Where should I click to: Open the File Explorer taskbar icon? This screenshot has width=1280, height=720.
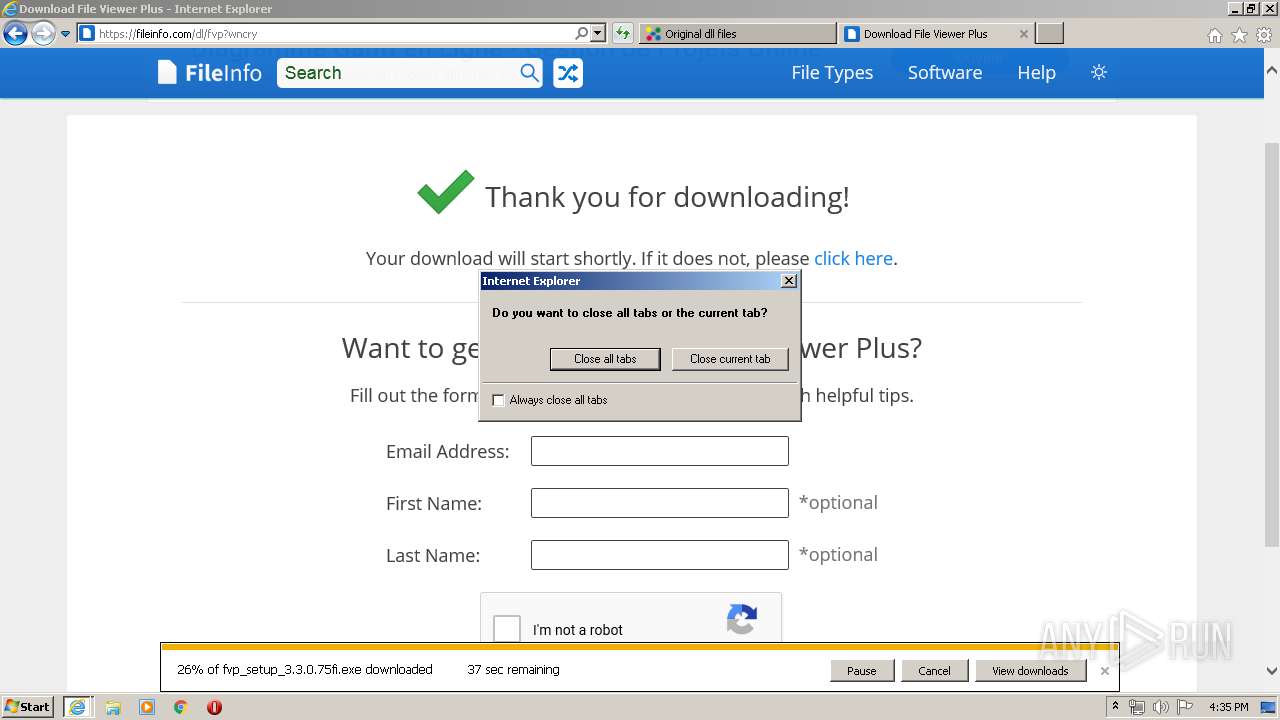[x=113, y=707]
